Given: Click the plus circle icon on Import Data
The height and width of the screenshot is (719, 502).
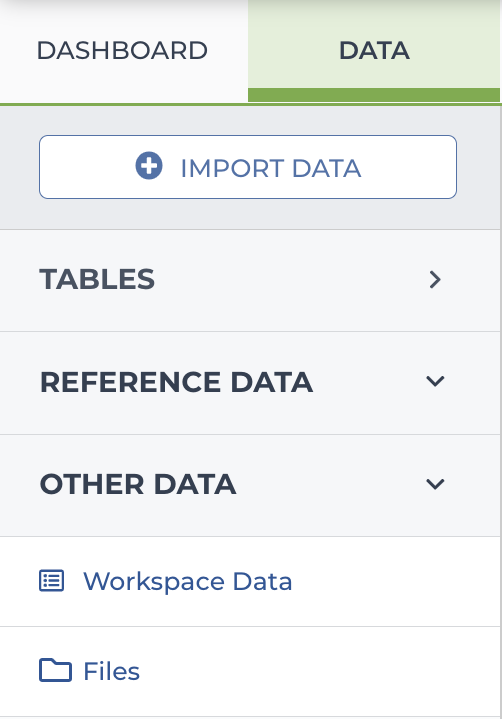Looking at the screenshot, I should click(149, 166).
